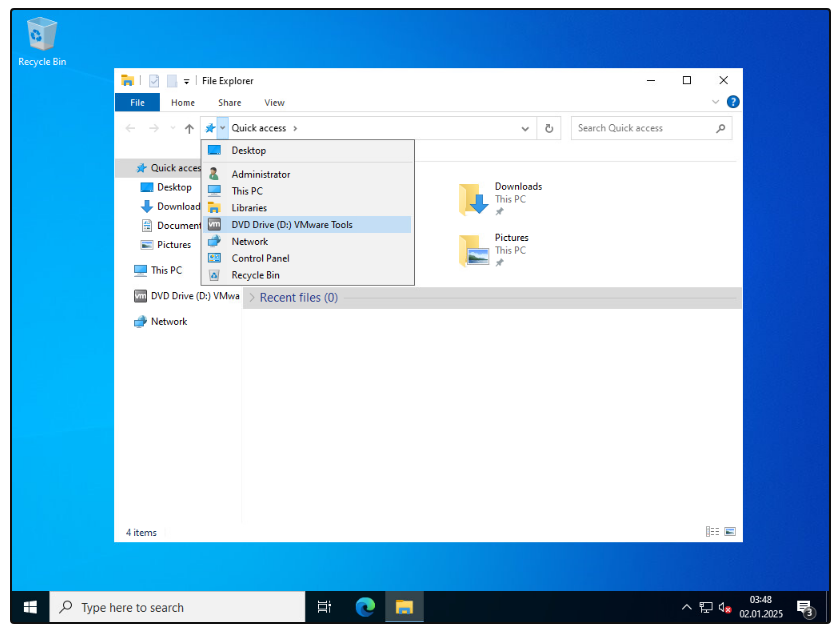Image resolution: width=840 pixels, height=631 pixels.
Task: Click the network tray icon
Action: coord(706,607)
